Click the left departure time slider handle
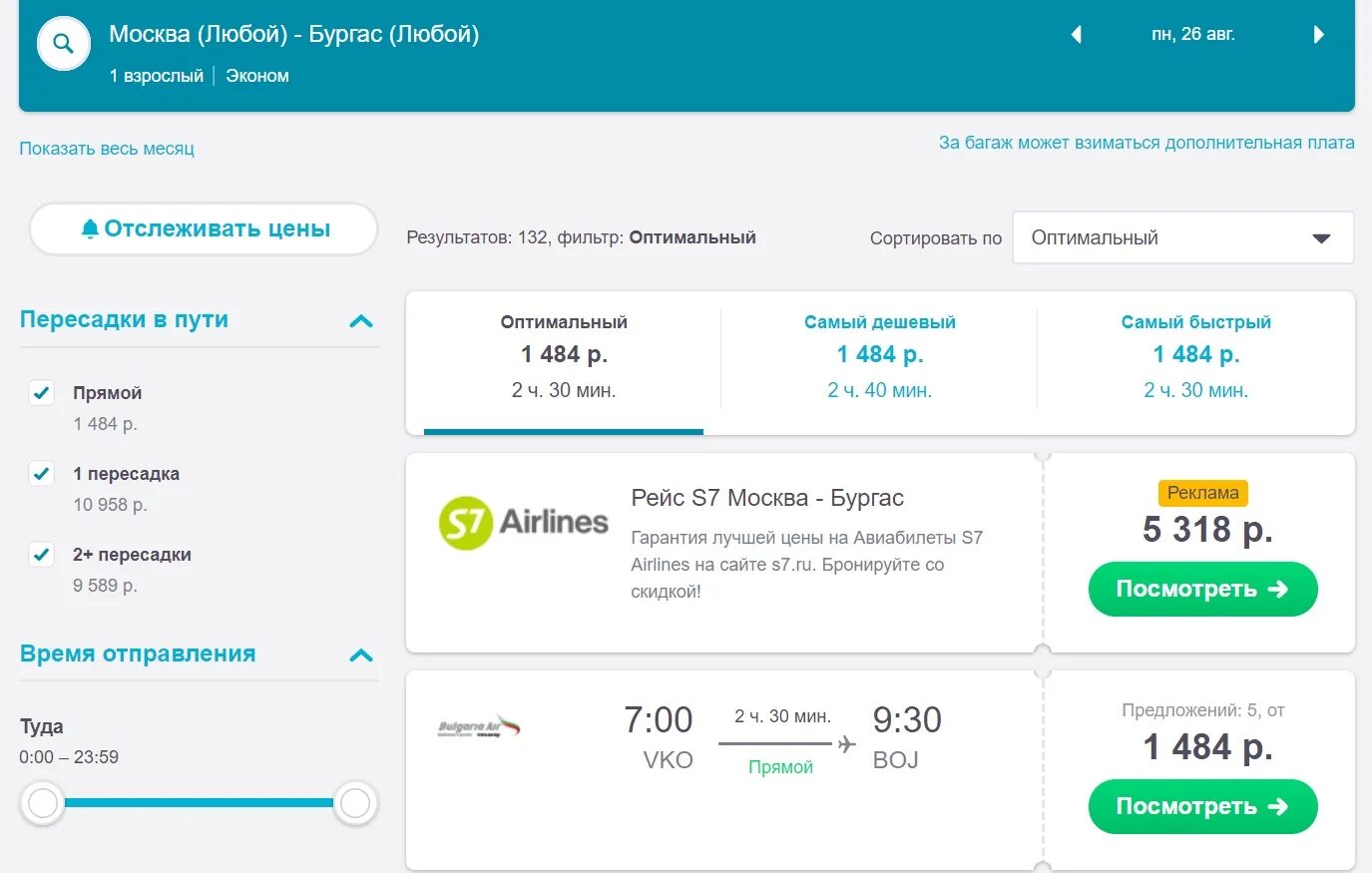The width and height of the screenshot is (1372, 873). (43, 803)
